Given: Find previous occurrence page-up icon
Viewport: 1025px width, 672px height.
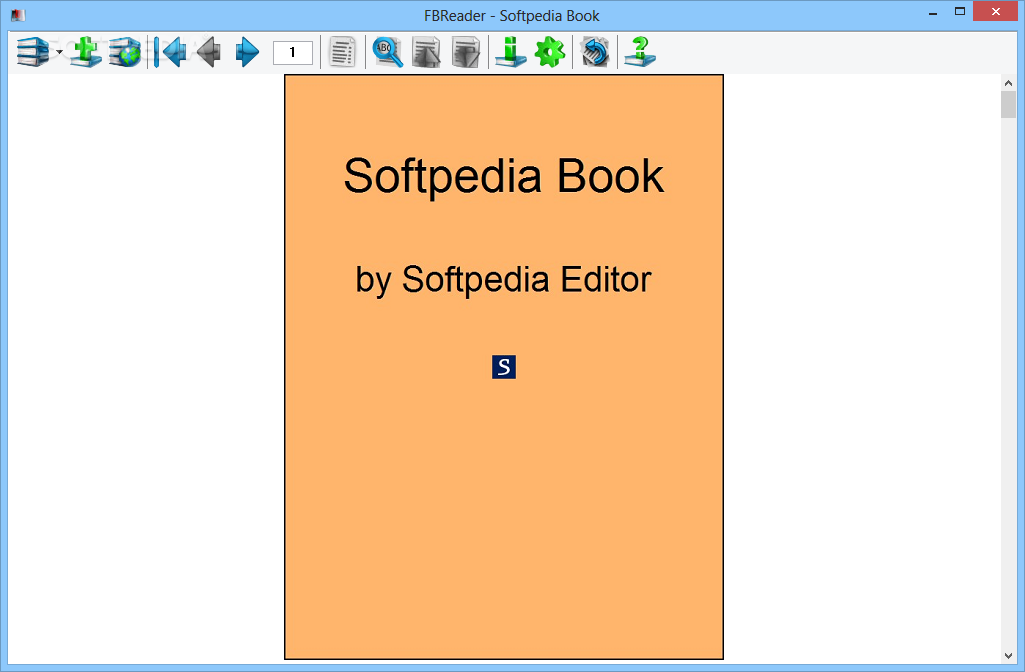Looking at the screenshot, I should coord(426,52).
